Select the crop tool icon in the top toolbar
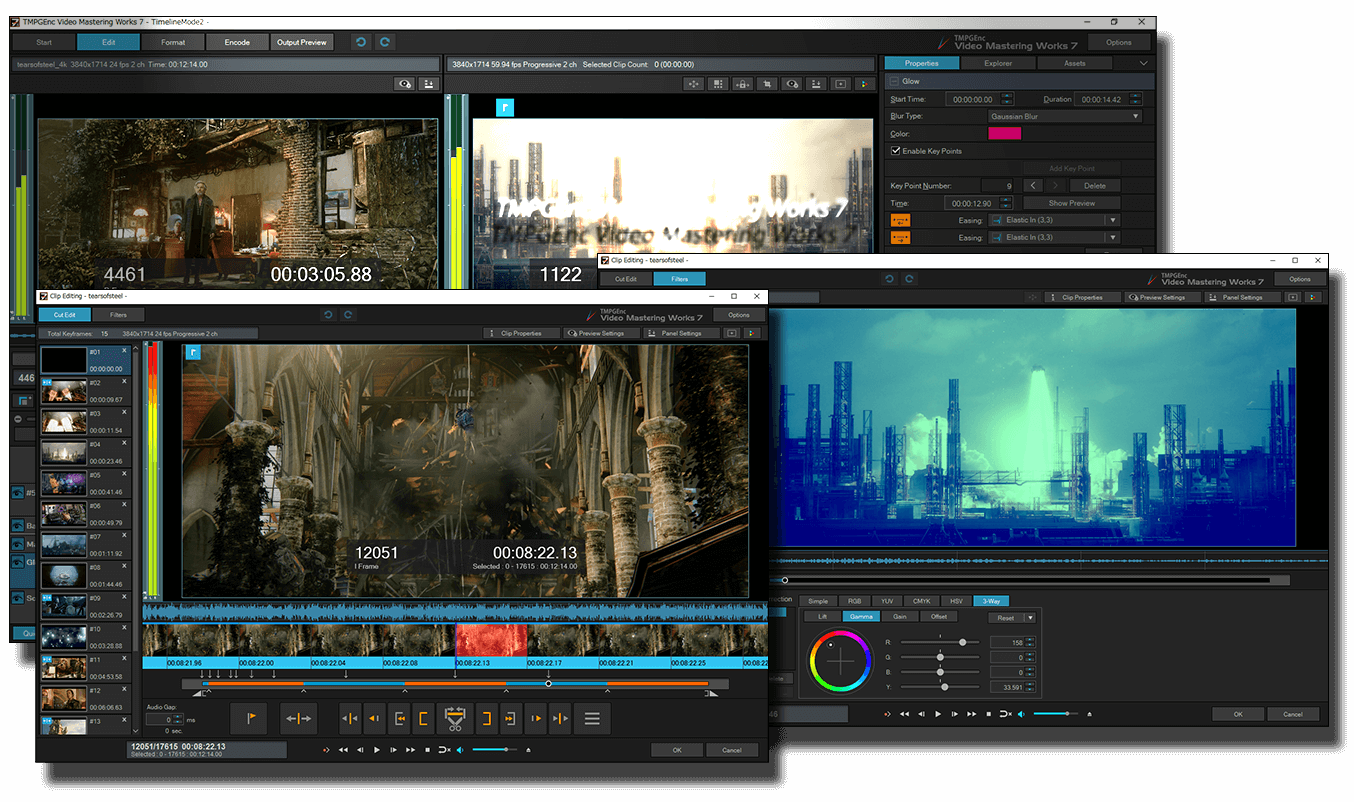Image resolution: width=1354 pixels, height=802 pixels. (767, 83)
